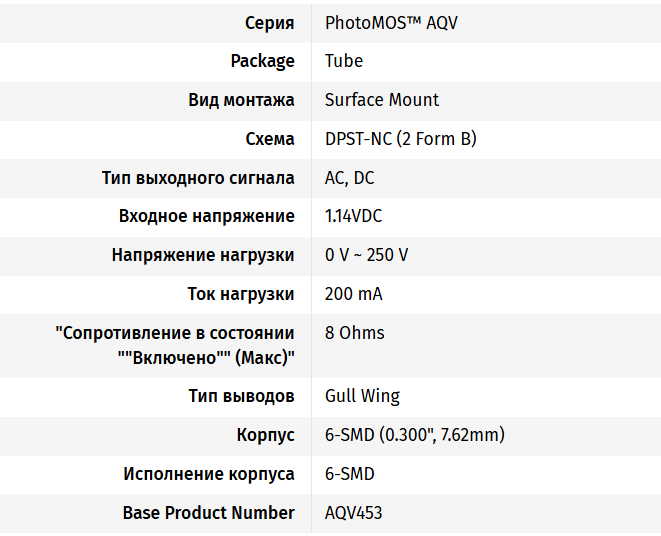661x536 pixels.
Task: Select the Исполнение корпуса label
Action: [x=209, y=474]
